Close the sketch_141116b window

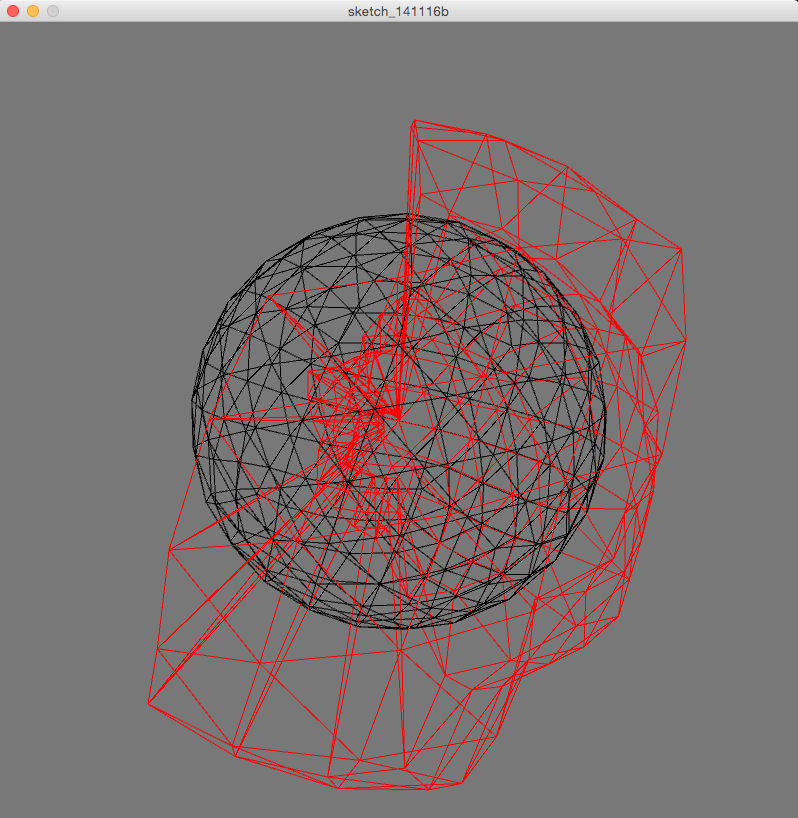pos(13,11)
